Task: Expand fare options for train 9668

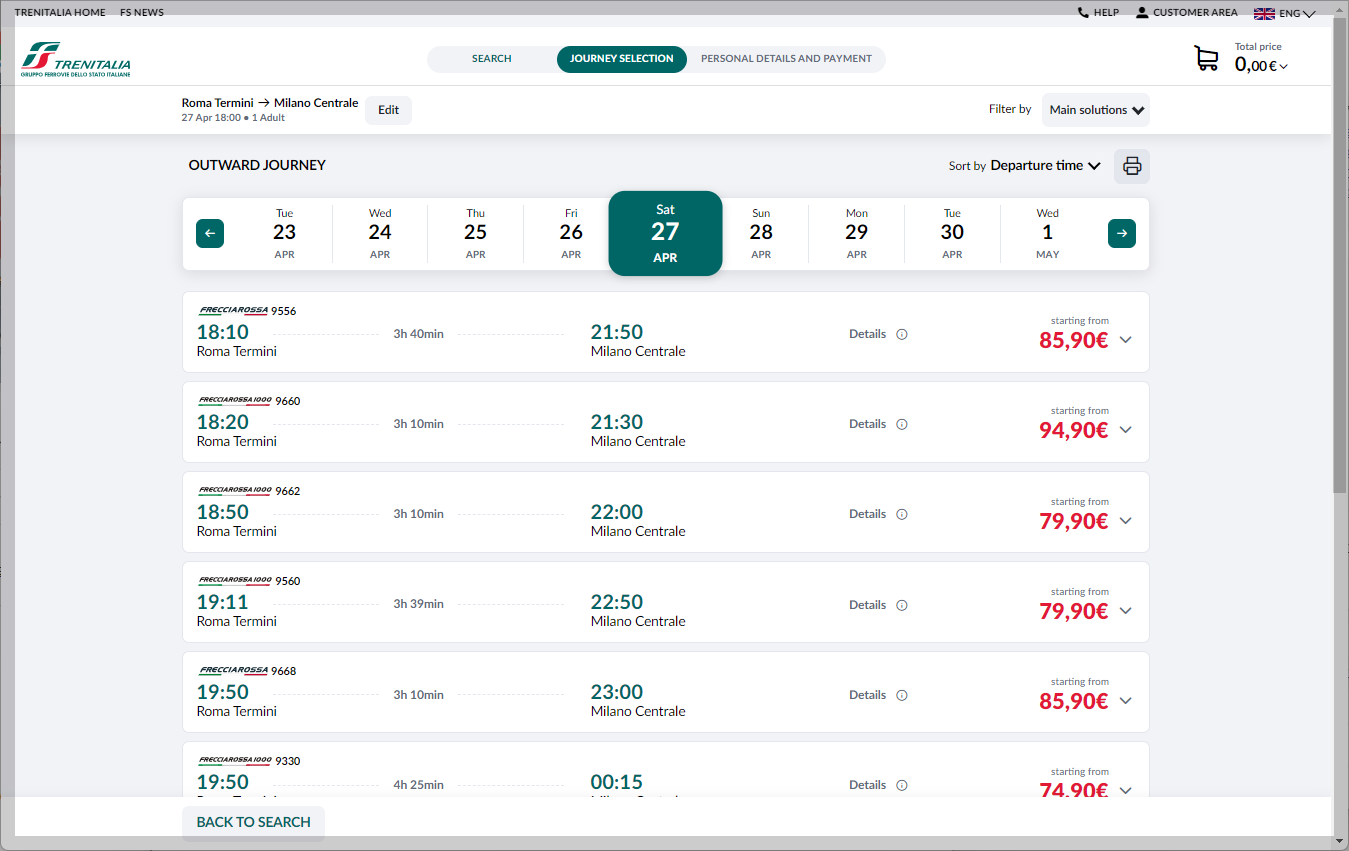Action: [x=1126, y=701]
